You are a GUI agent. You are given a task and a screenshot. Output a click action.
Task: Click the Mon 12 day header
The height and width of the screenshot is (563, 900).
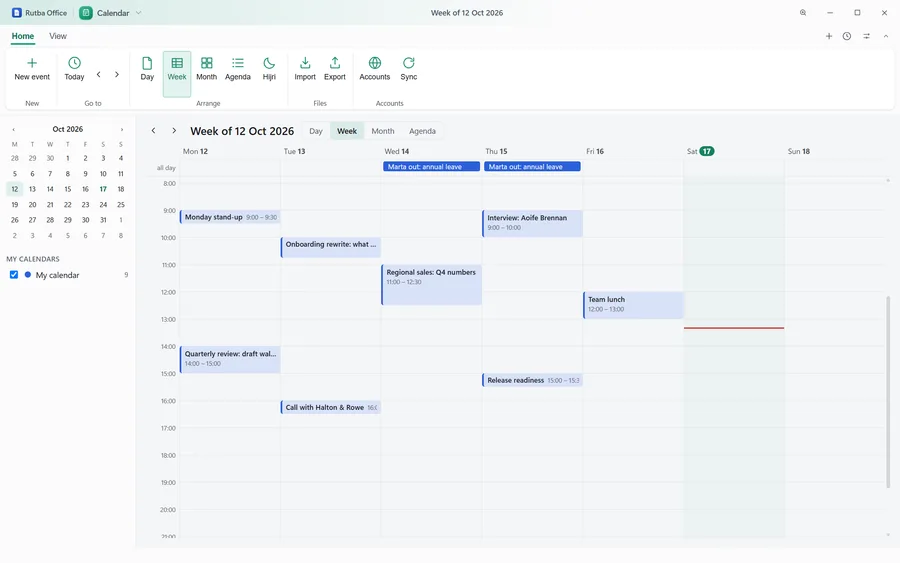[195, 152]
